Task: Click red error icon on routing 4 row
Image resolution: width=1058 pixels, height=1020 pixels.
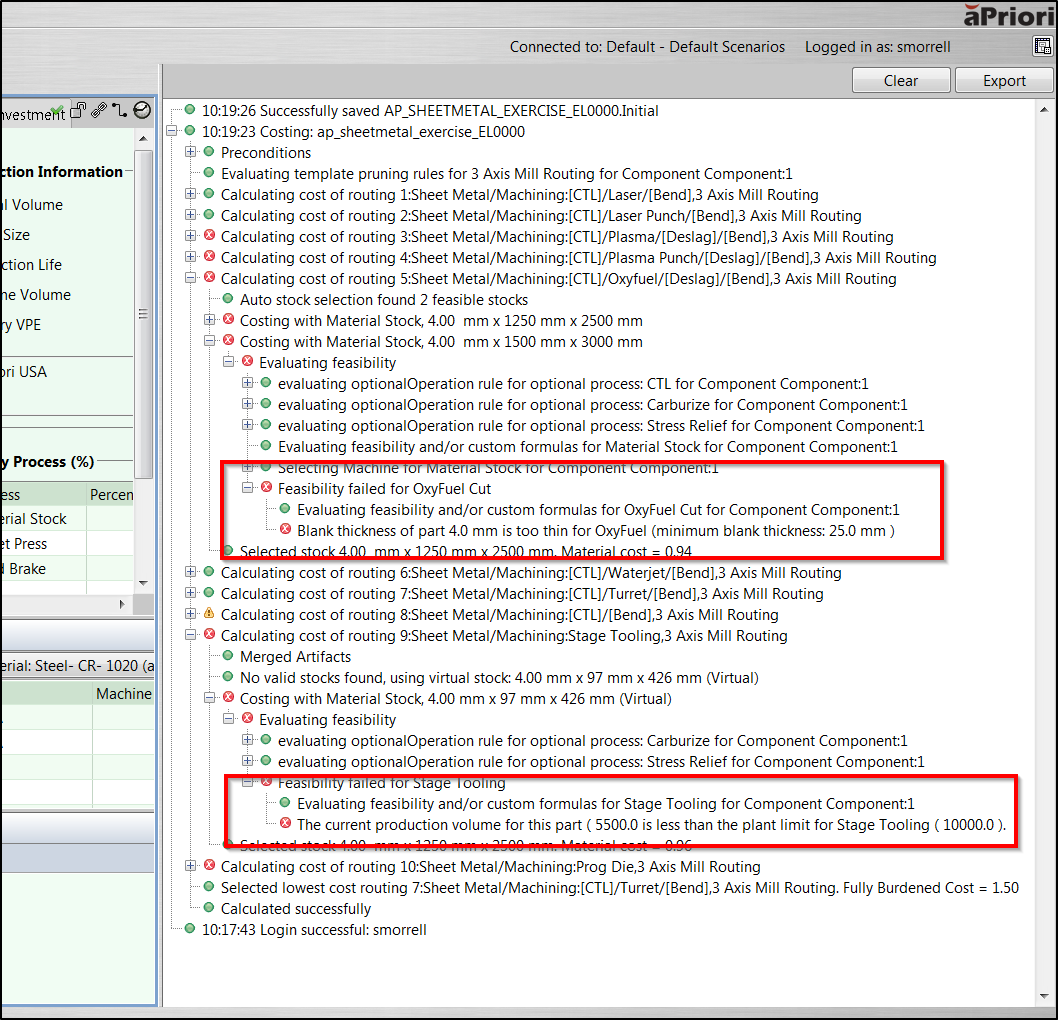Action: (209, 257)
